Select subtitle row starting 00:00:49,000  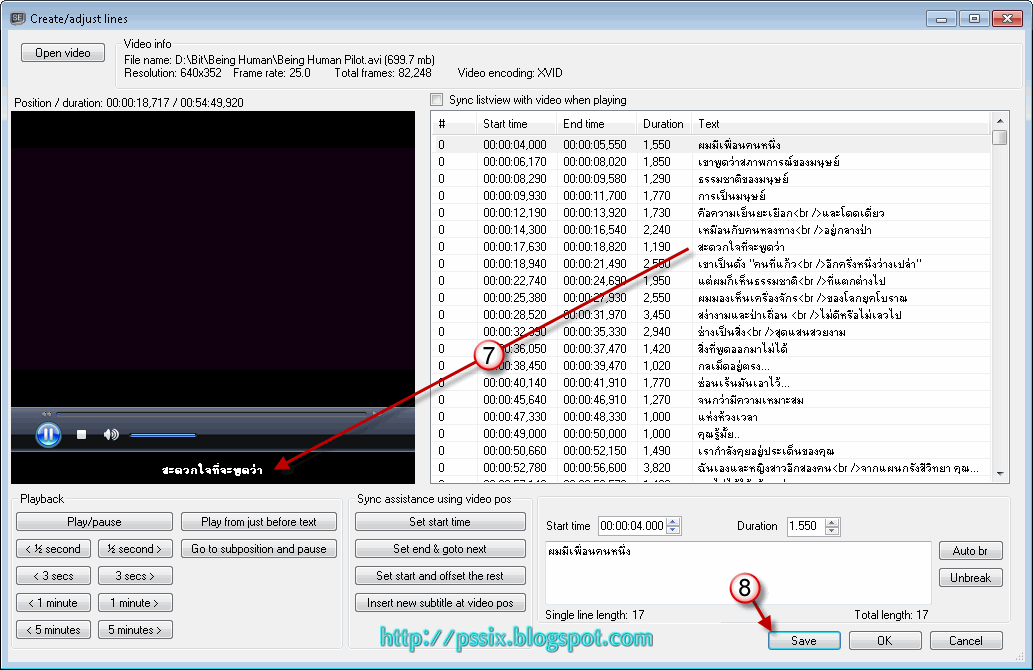pyautogui.click(x=712, y=434)
